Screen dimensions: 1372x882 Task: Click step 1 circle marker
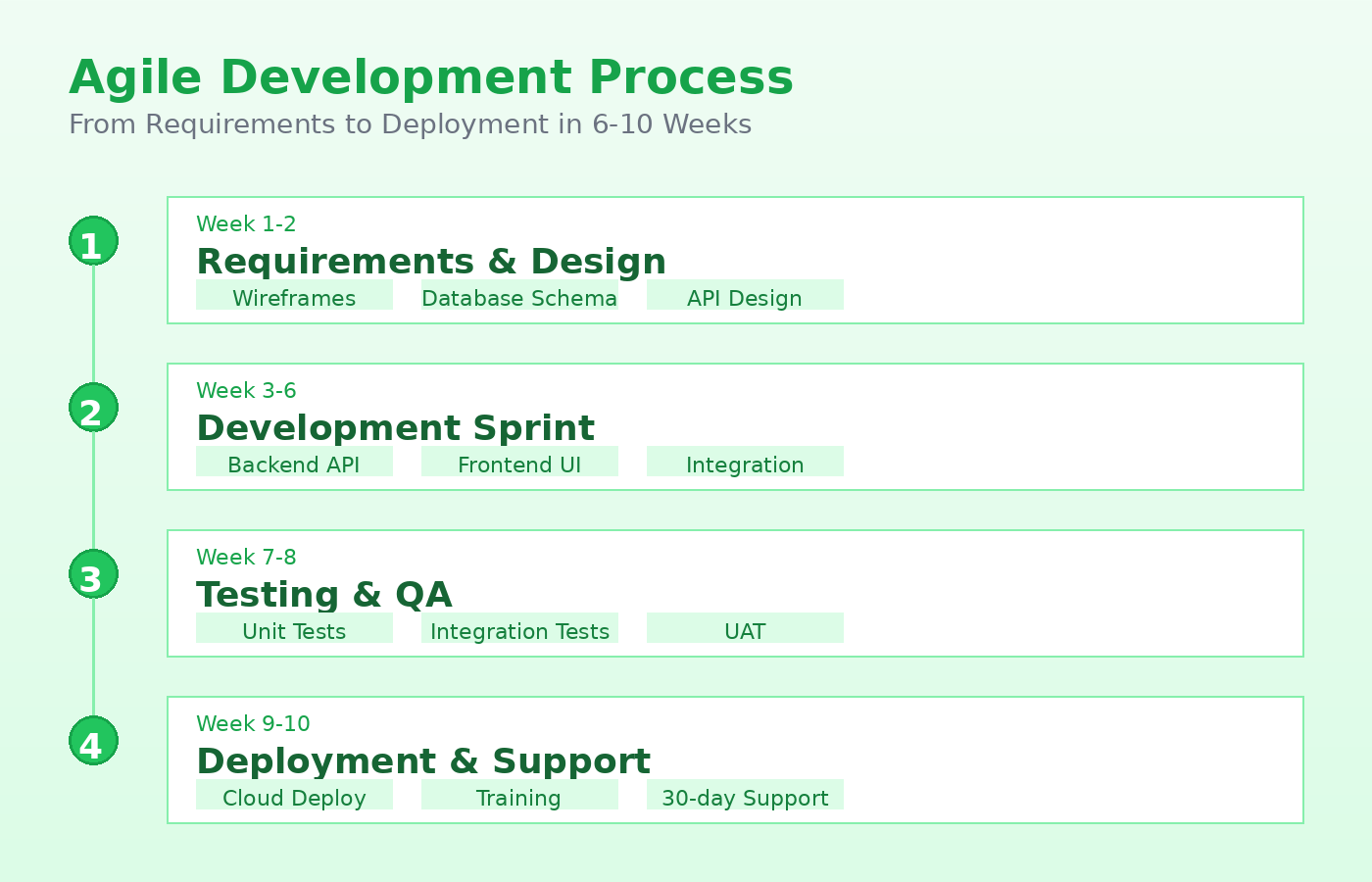click(93, 241)
